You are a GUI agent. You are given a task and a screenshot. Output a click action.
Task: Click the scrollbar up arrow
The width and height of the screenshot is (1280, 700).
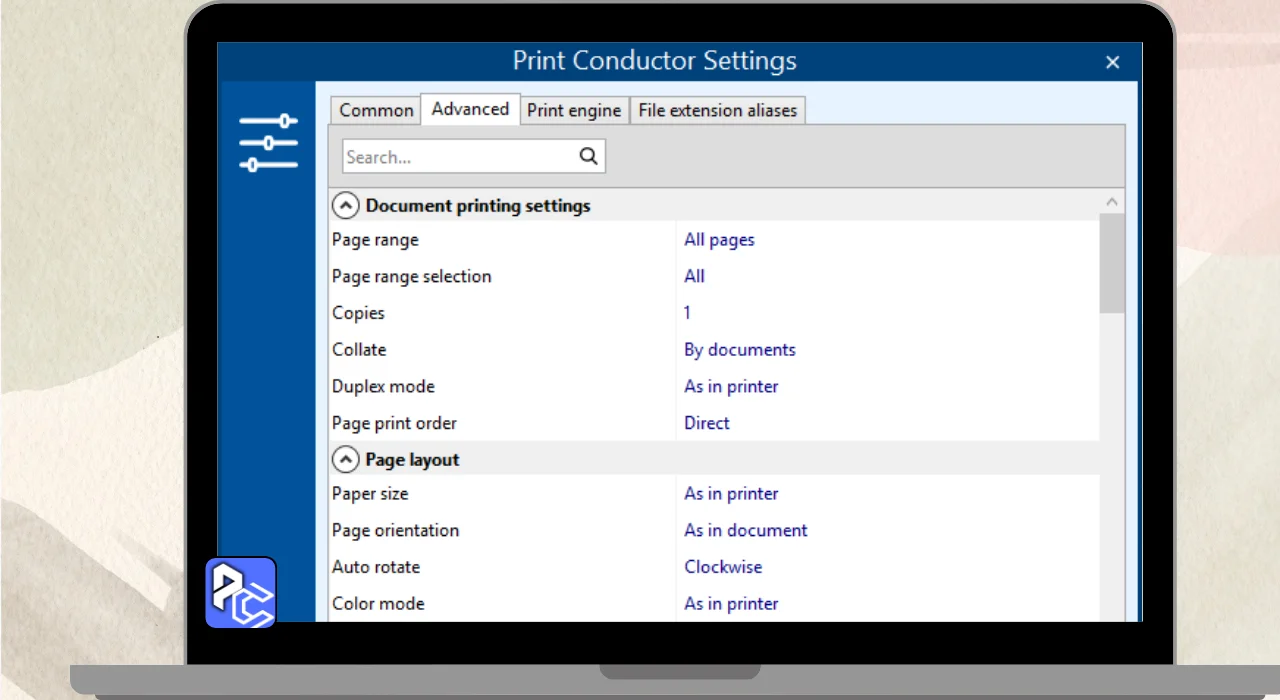click(x=1112, y=202)
